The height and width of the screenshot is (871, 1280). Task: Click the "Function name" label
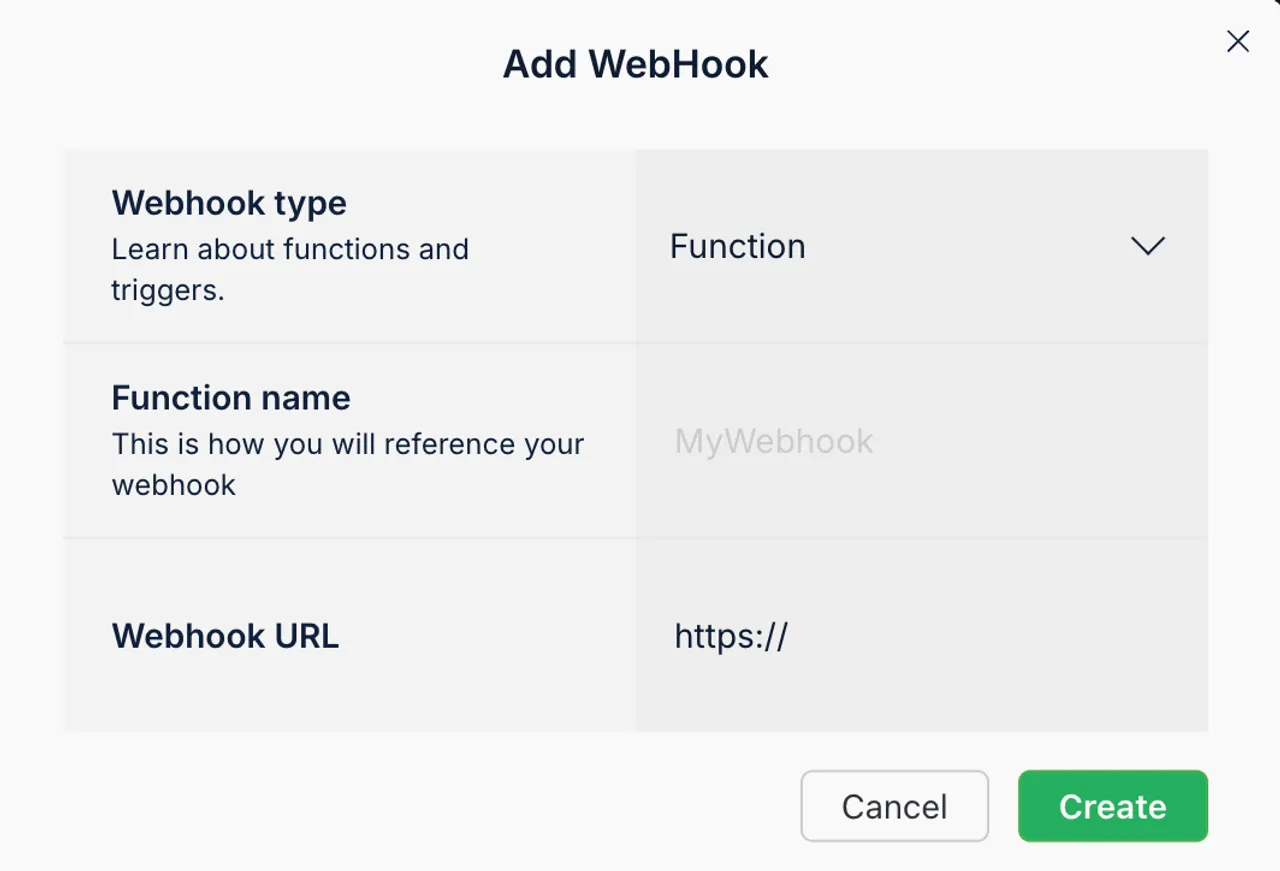tap(231, 398)
